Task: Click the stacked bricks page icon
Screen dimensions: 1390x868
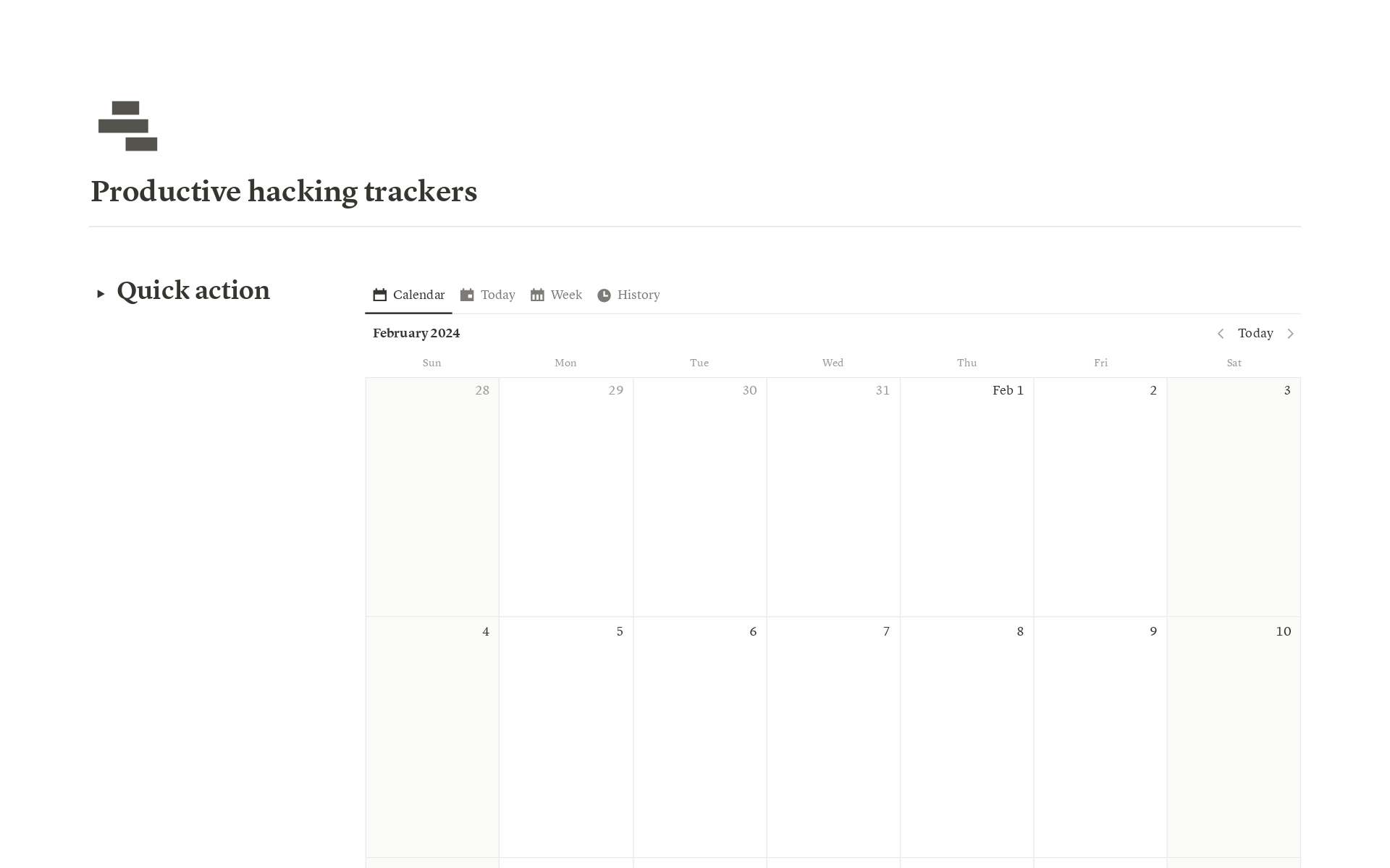Action: (127, 126)
